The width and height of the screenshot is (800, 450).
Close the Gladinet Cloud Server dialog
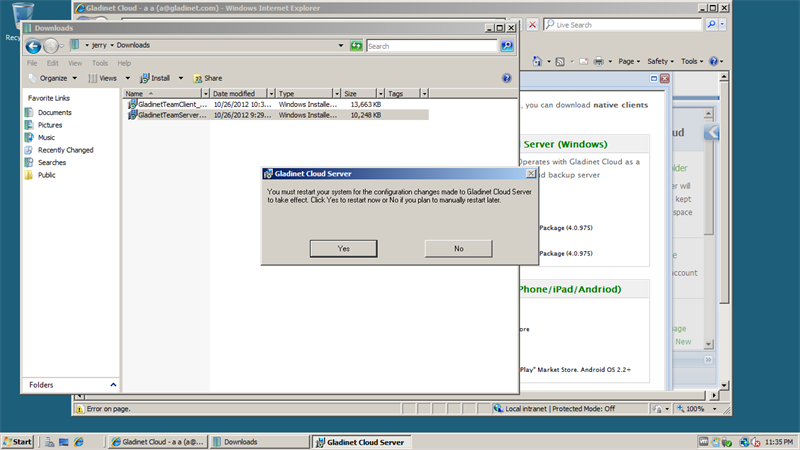tap(531, 173)
